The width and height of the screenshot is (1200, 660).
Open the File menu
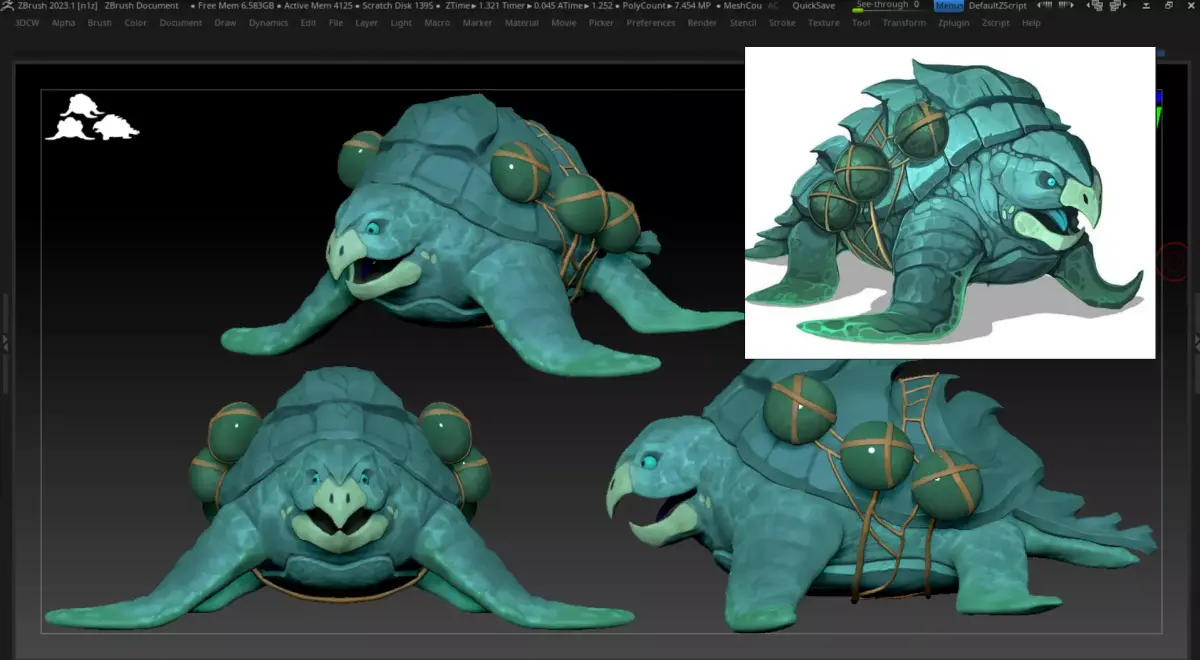336,23
